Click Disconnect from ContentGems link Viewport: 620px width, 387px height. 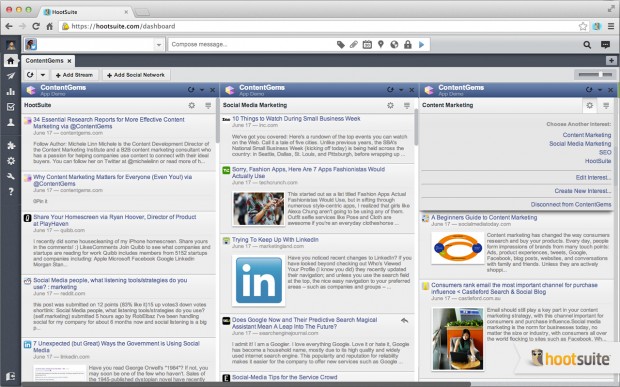click(571, 204)
